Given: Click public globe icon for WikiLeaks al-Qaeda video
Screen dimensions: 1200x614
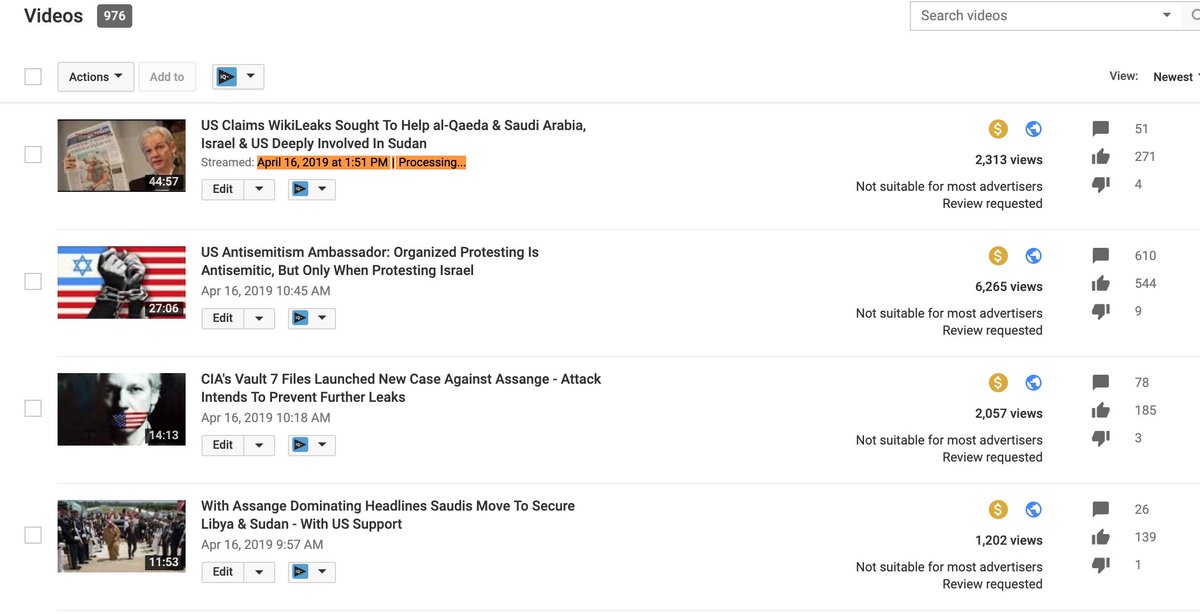Looking at the screenshot, I should 1034,129.
